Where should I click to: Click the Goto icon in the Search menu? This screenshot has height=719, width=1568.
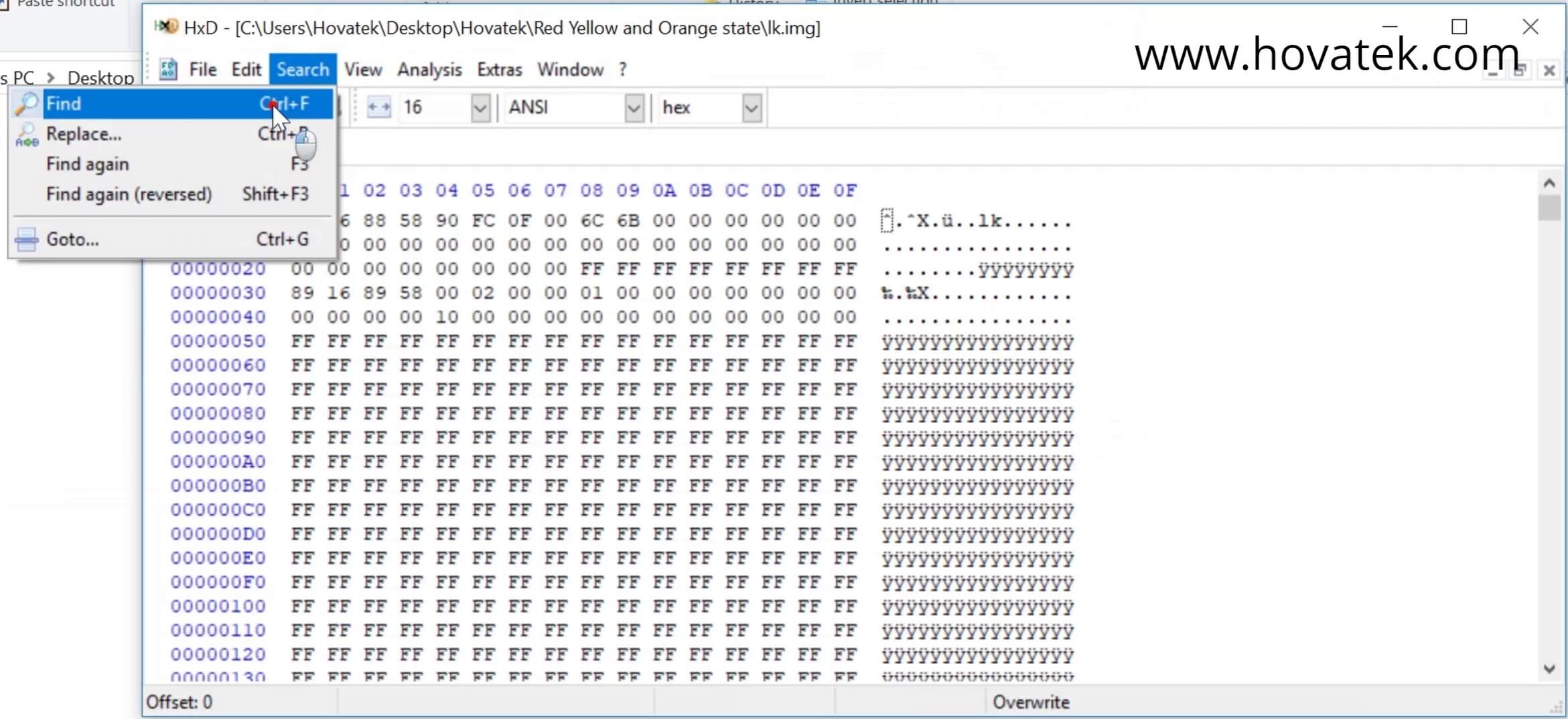tap(25, 239)
